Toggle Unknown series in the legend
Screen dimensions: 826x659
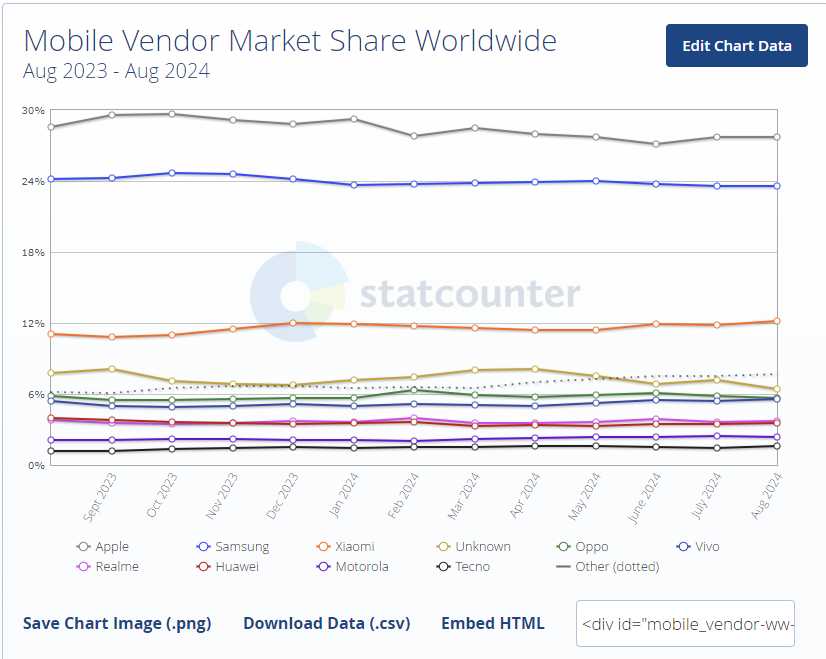474,547
